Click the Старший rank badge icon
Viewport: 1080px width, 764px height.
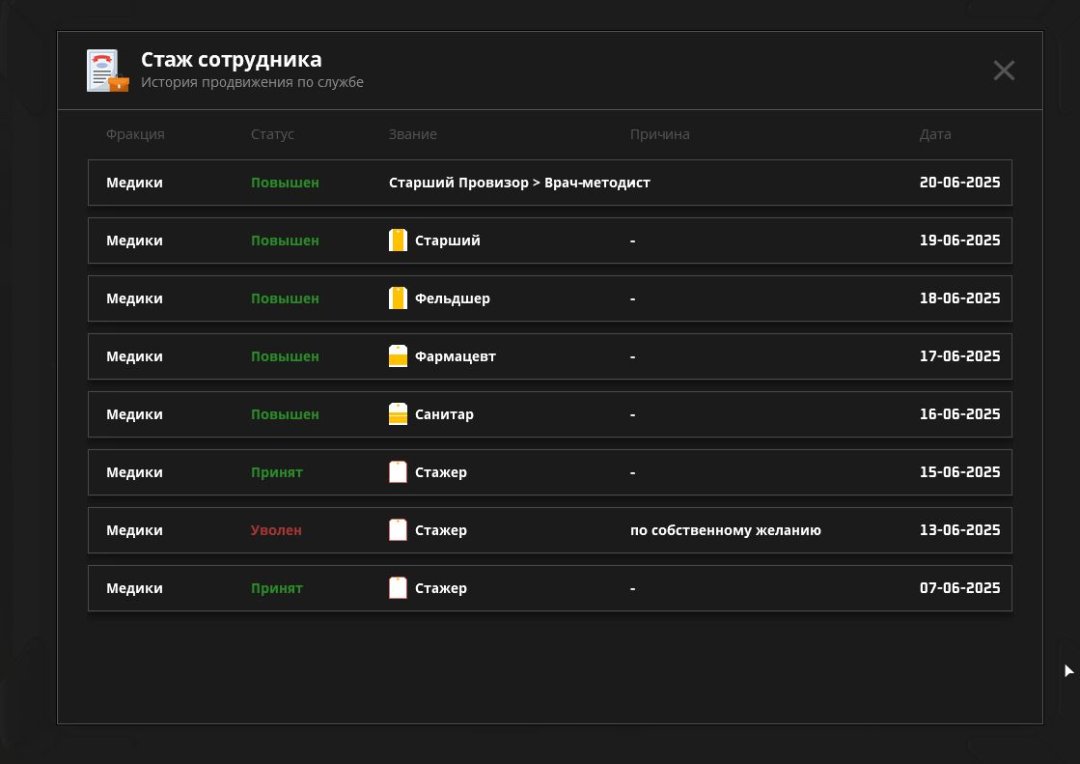(398, 241)
